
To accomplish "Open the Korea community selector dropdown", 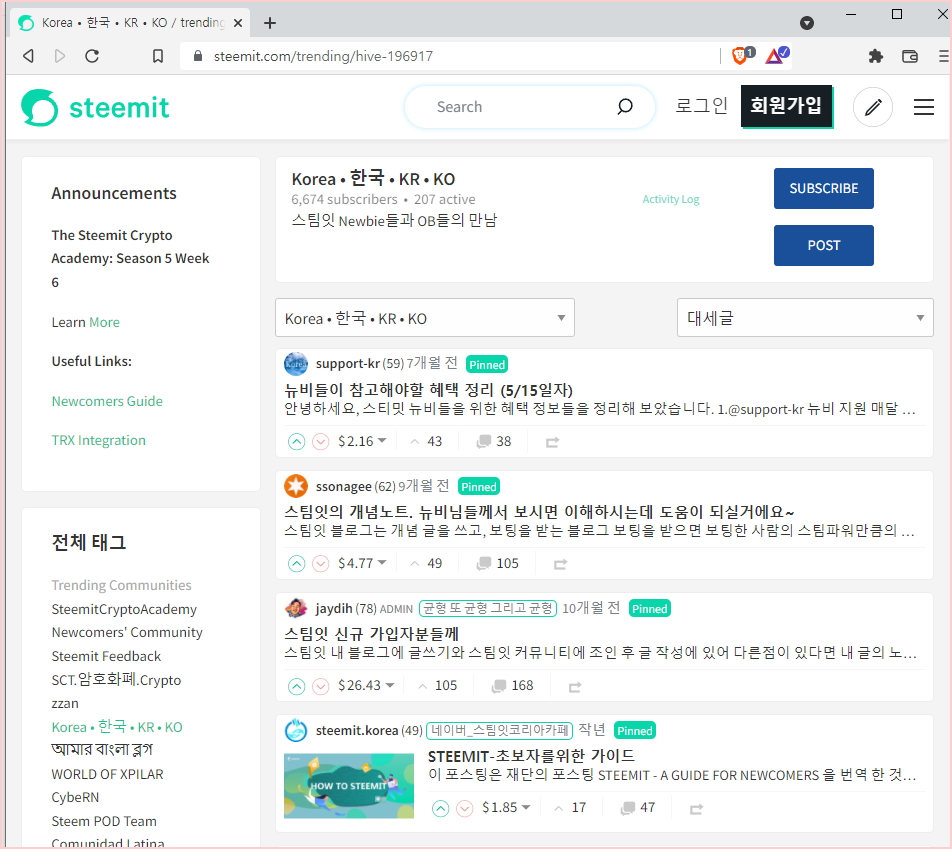I will tap(424, 318).
